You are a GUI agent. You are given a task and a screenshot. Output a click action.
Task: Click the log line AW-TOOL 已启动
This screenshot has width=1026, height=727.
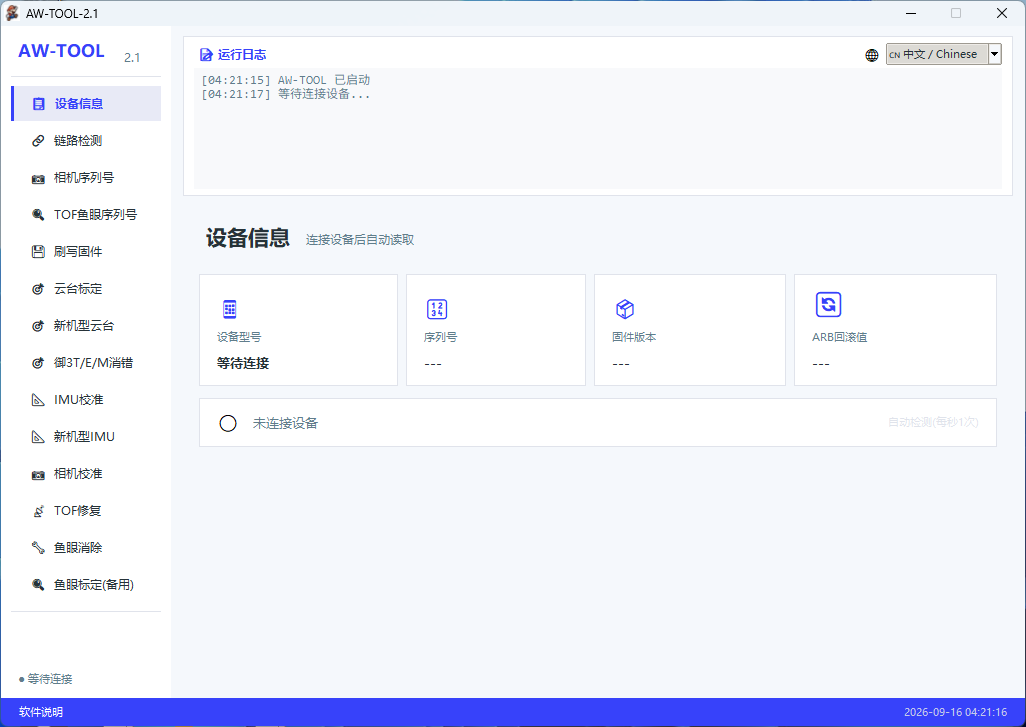285,80
